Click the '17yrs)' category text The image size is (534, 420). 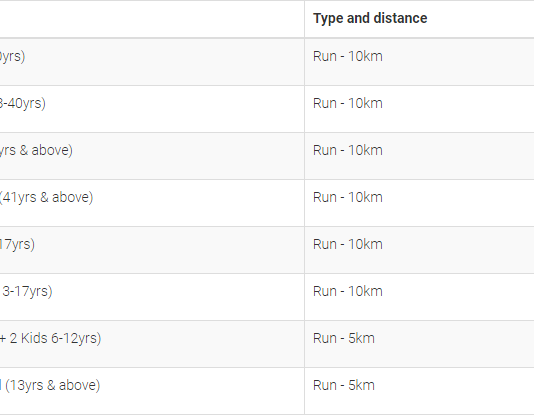coord(17,245)
